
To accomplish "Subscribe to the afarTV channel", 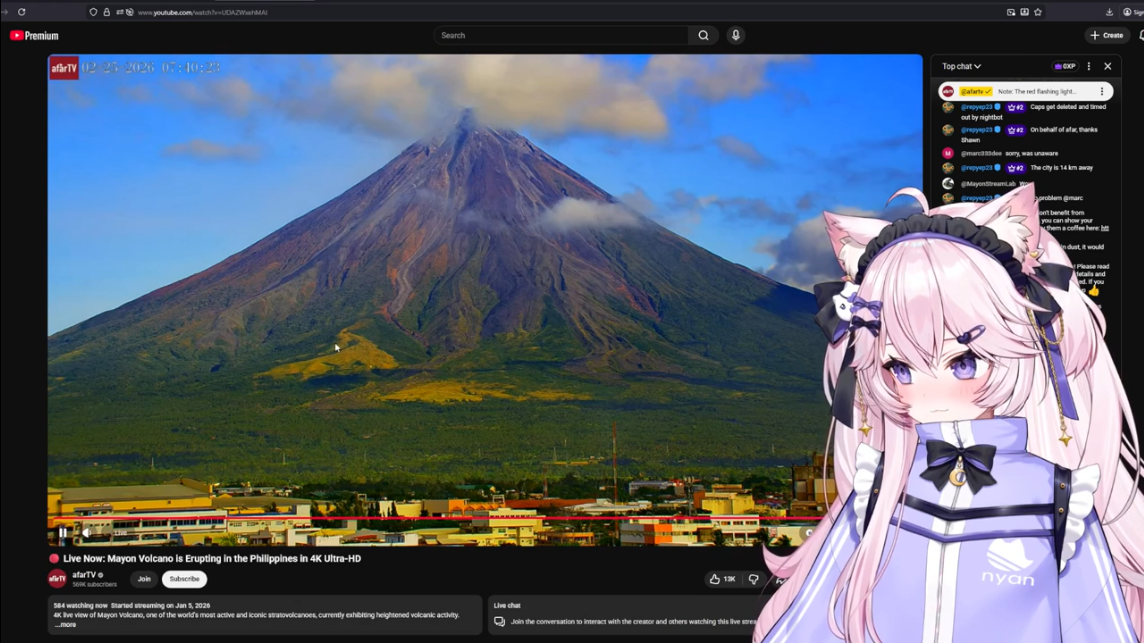I will coord(184,579).
